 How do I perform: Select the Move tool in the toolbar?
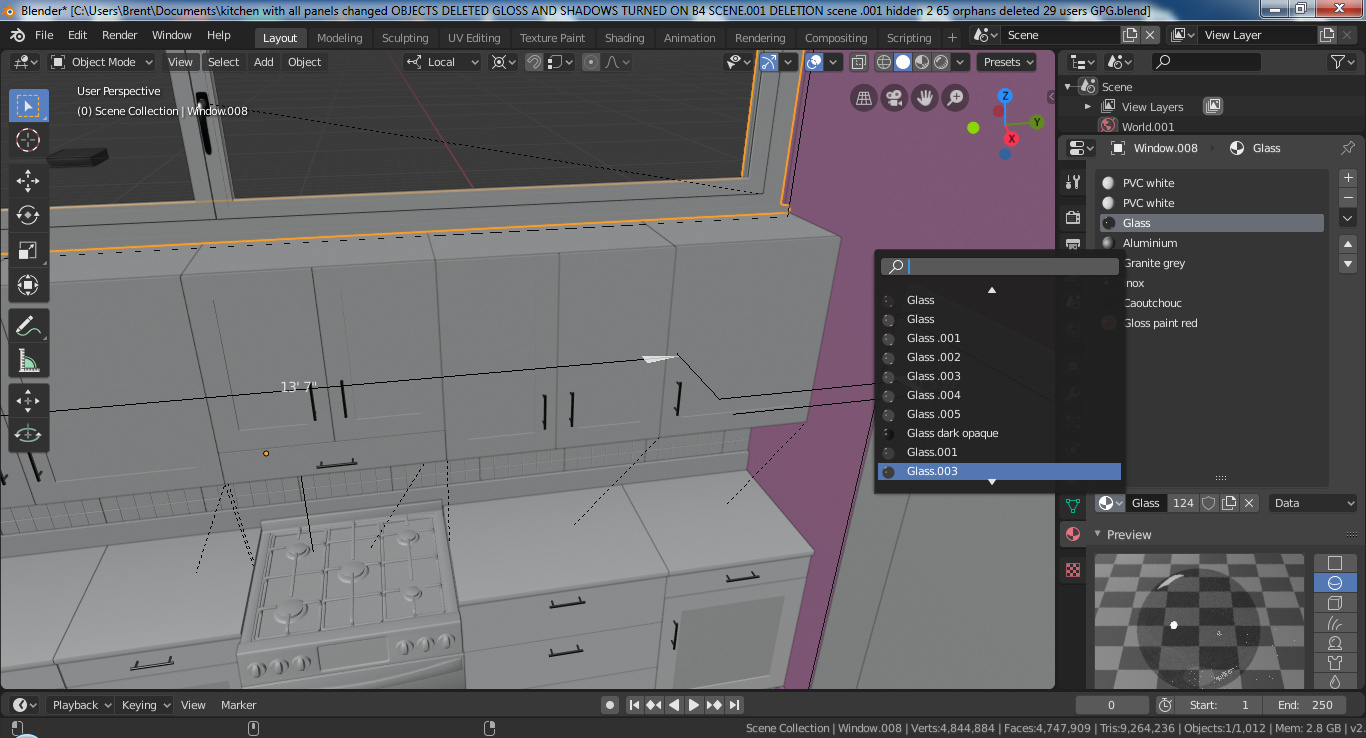28,181
